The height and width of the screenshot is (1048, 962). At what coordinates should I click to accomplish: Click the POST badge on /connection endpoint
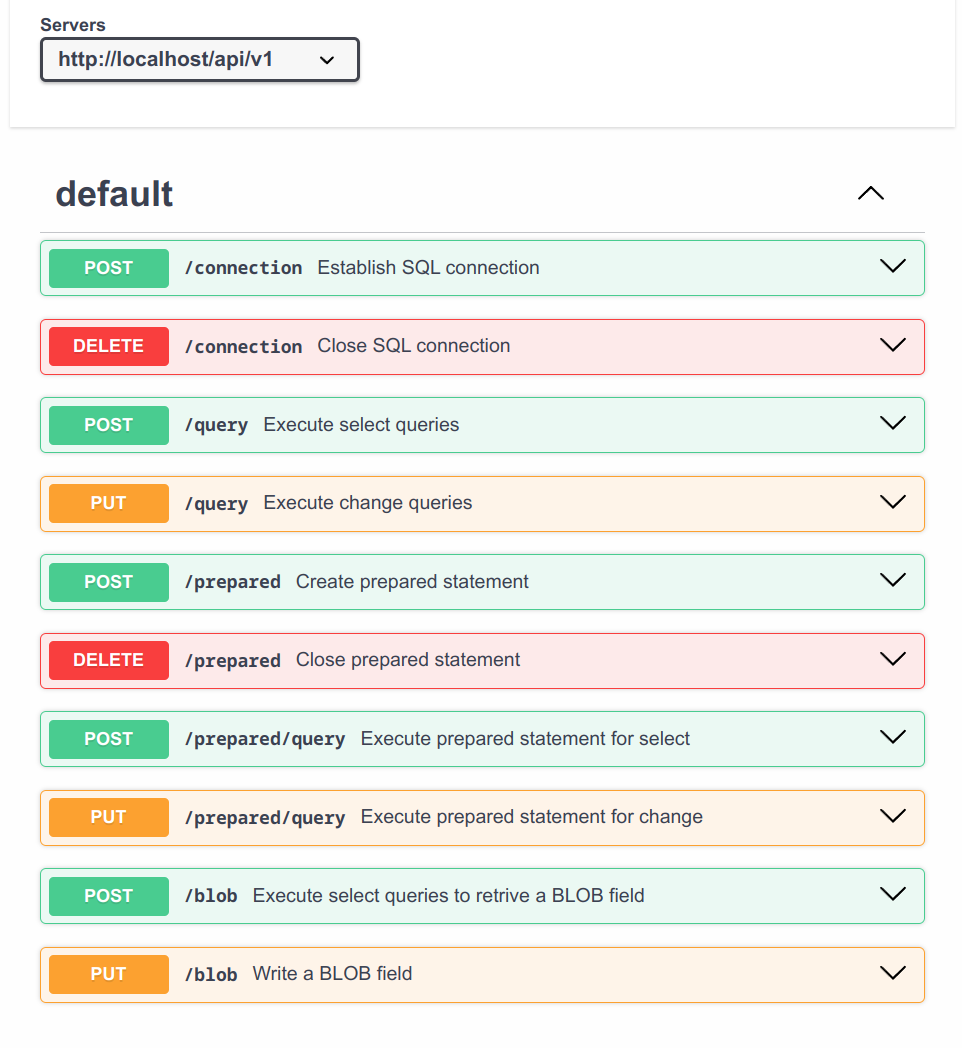coord(108,267)
